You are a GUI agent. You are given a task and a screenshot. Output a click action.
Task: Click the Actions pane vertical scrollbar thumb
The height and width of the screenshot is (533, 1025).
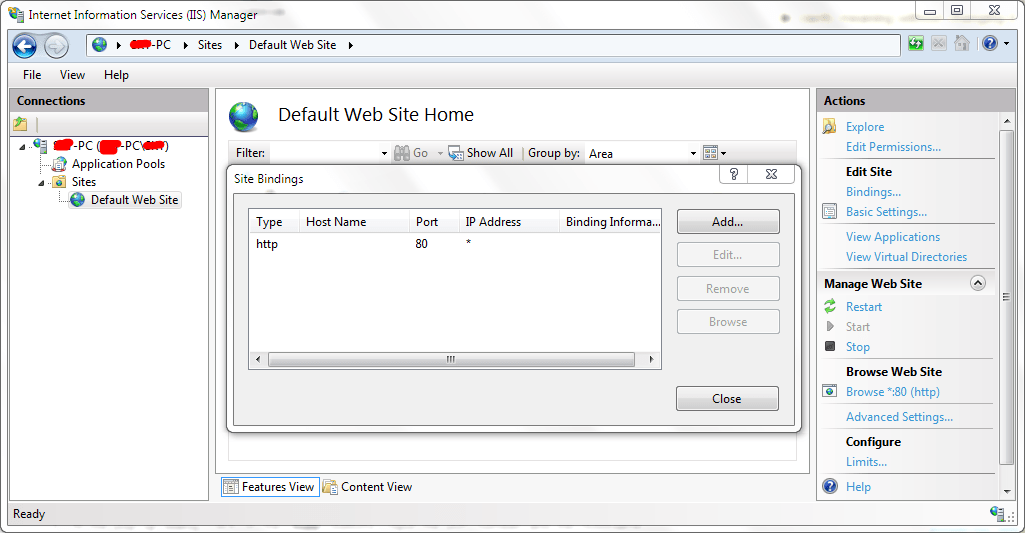(x=1006, y=298)
